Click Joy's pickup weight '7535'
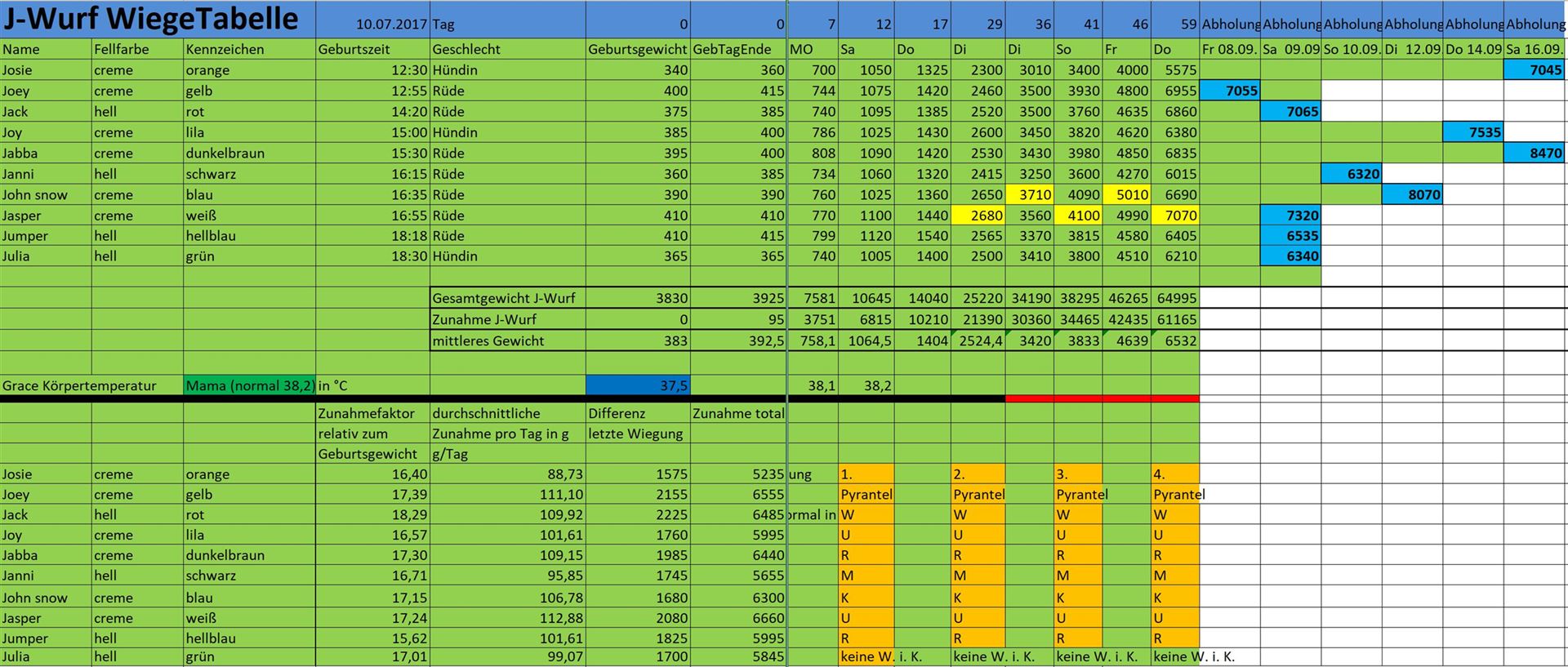This screenshot has width=1568, height=667. [x=1473, y=132]
